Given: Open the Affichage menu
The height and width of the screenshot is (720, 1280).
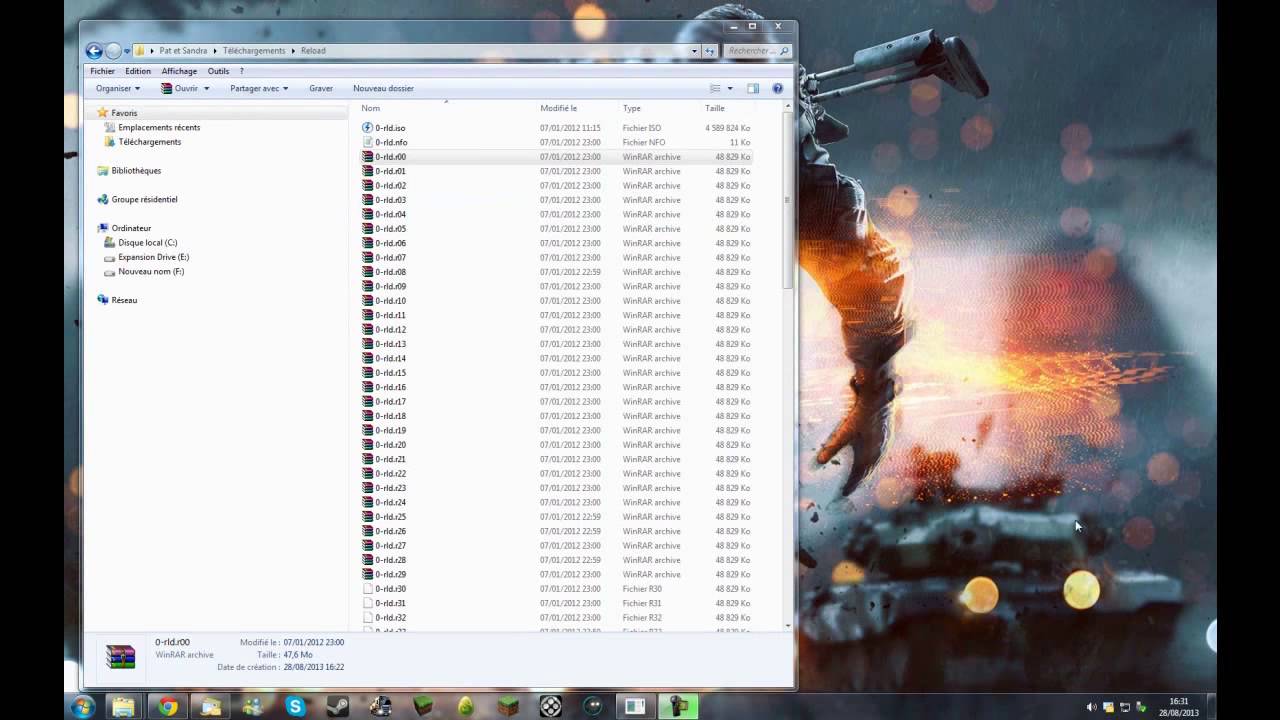Looking at the screenshot, I should point(179,71).
